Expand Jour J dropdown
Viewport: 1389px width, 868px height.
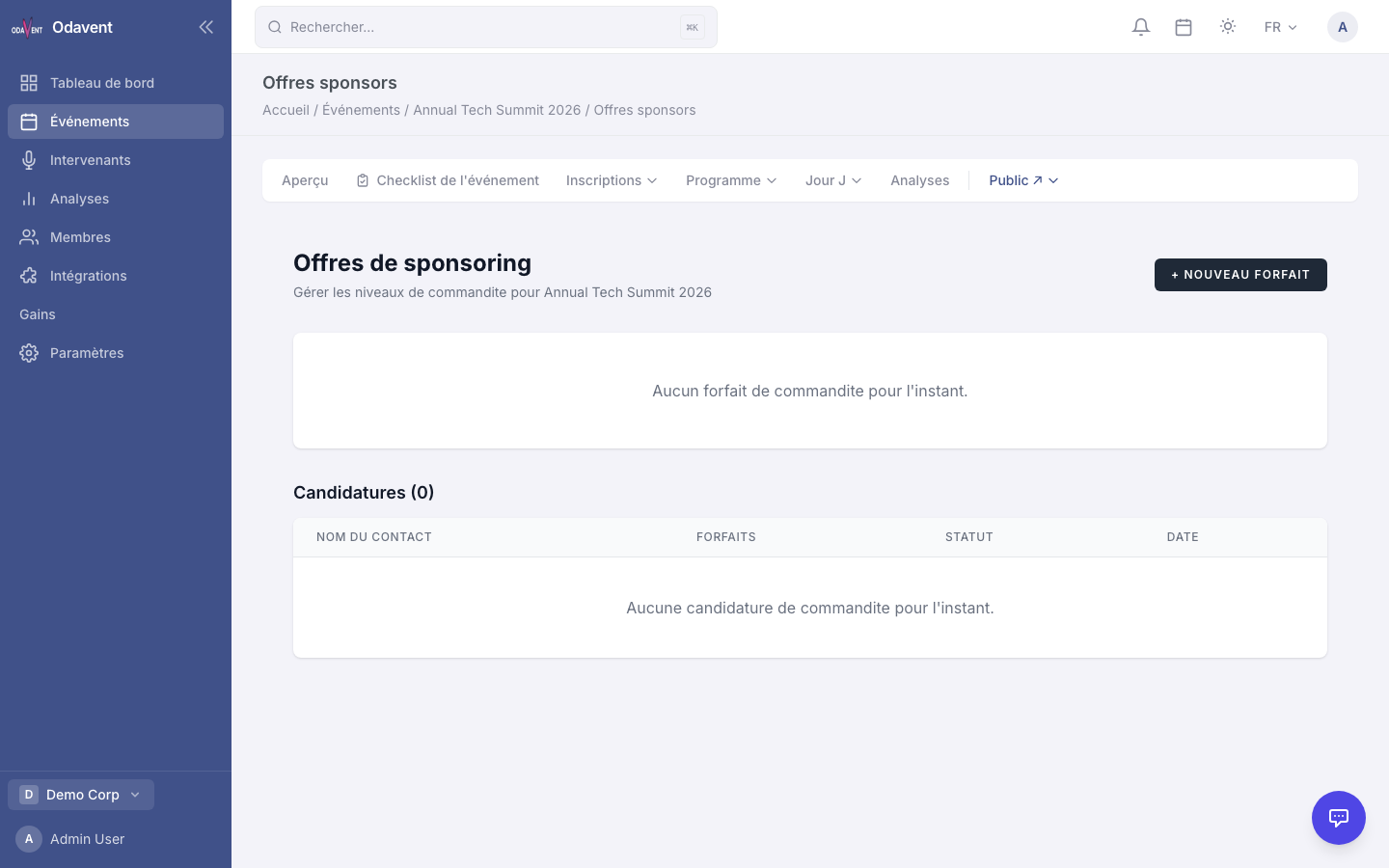coord(833,180)
